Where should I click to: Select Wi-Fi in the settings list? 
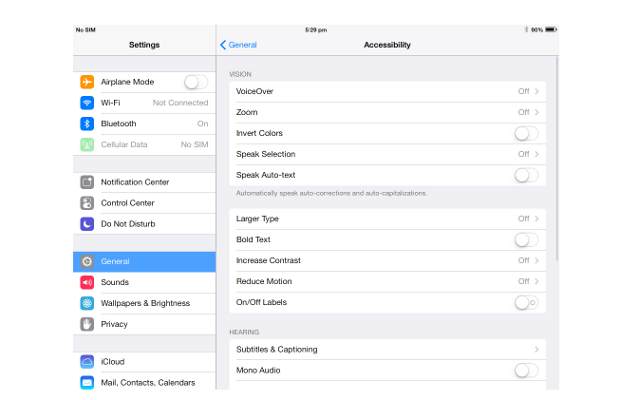pos(144,103)
